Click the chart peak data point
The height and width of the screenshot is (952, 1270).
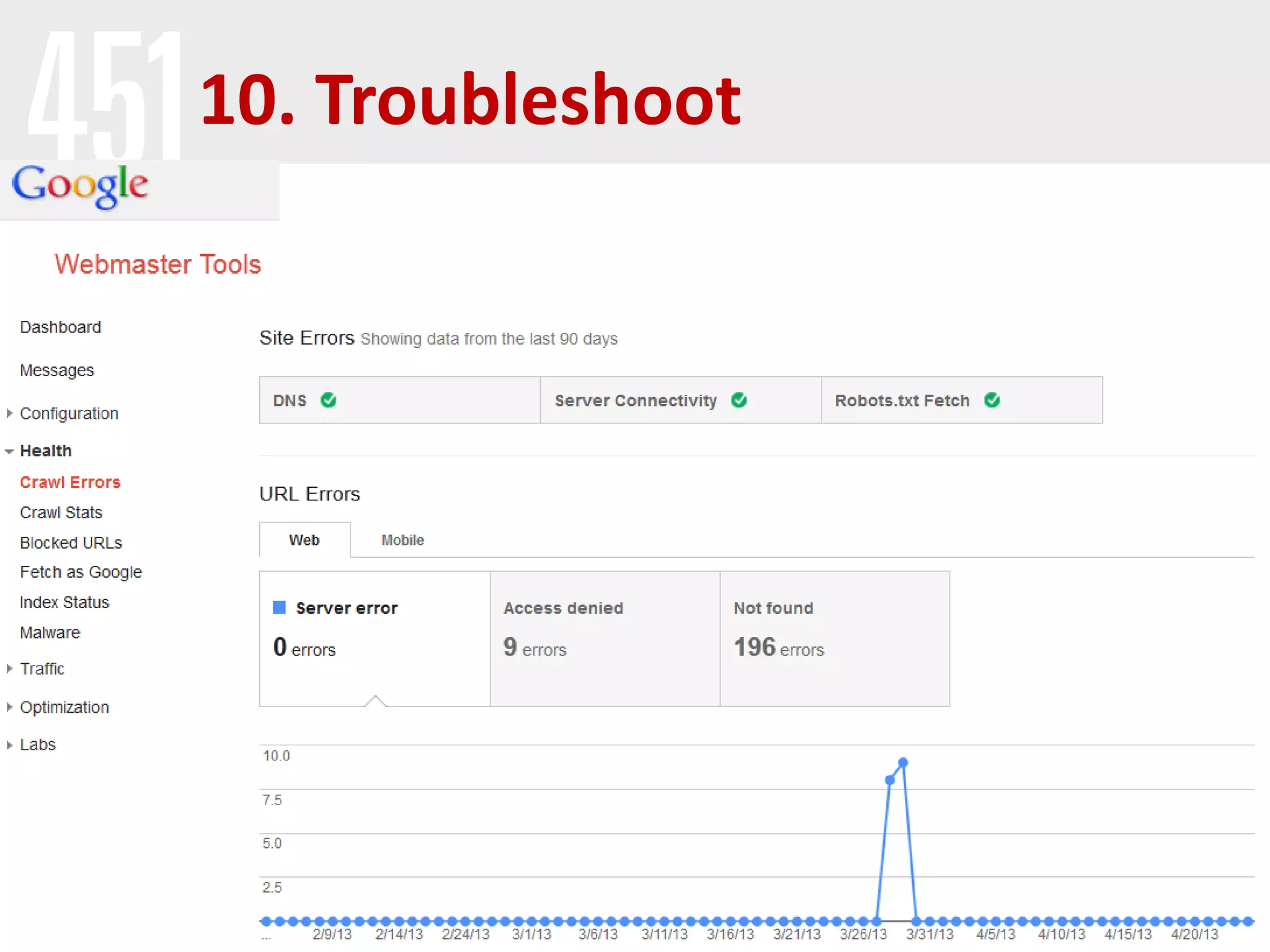click(x=904, y=762)
